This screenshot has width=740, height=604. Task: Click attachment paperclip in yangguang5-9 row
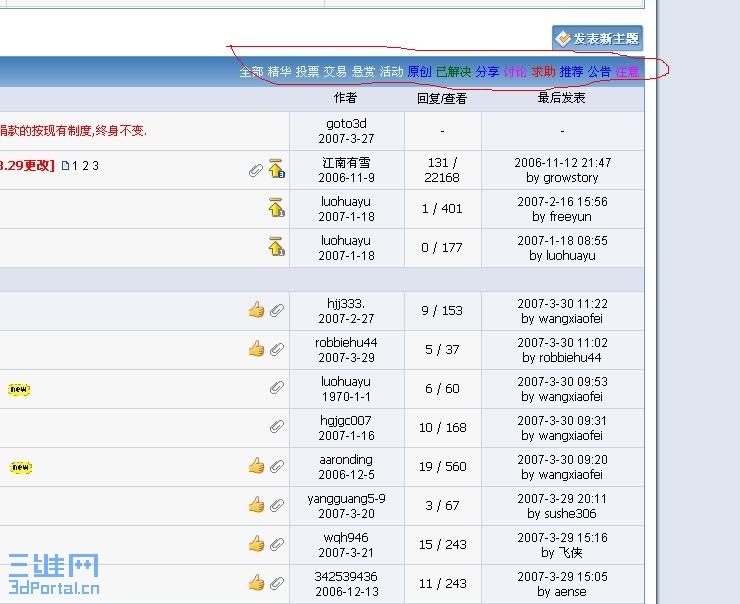click(x=277, y=505)
